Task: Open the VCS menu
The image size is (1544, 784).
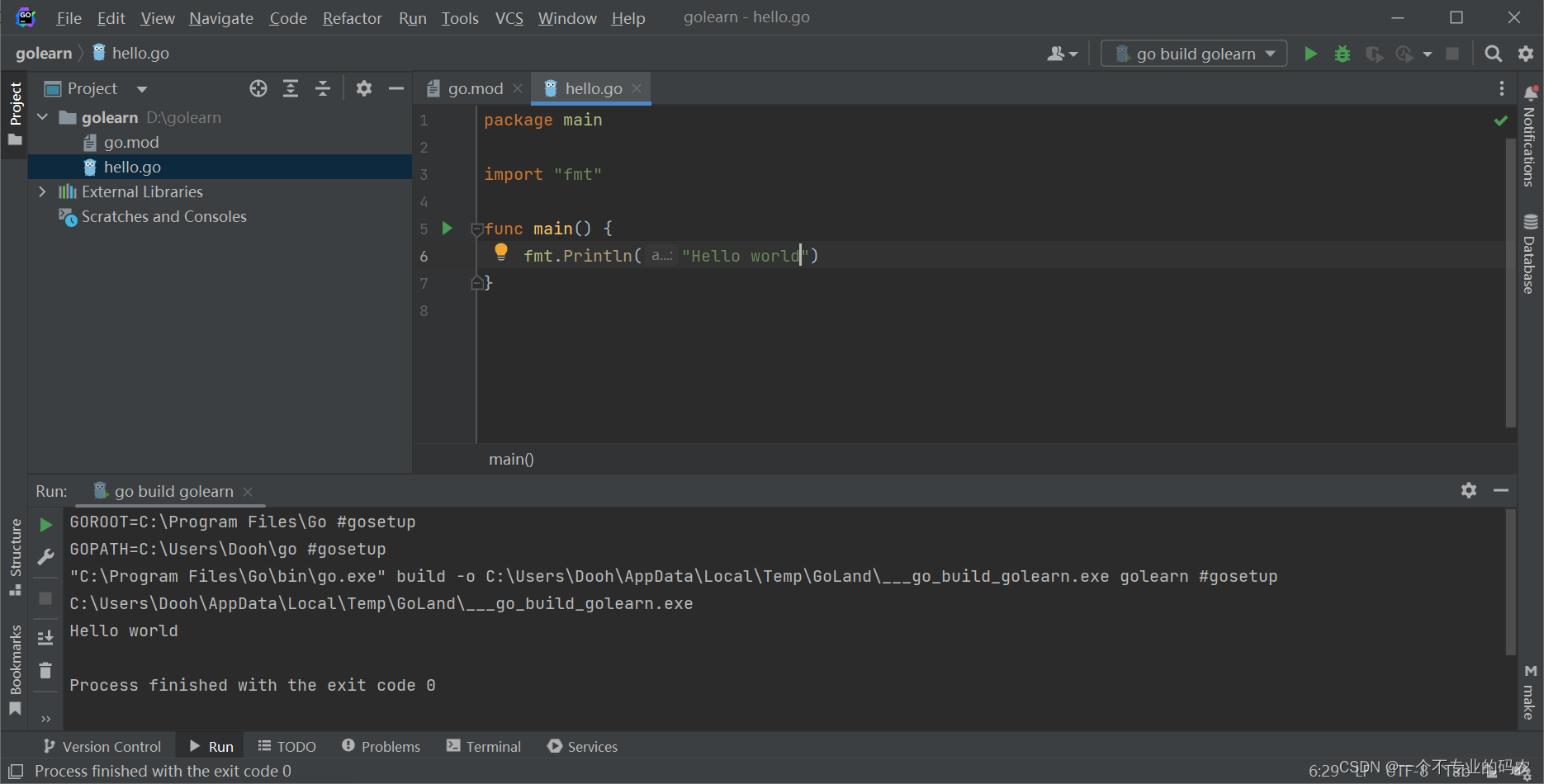Action: tap(509, 18)
